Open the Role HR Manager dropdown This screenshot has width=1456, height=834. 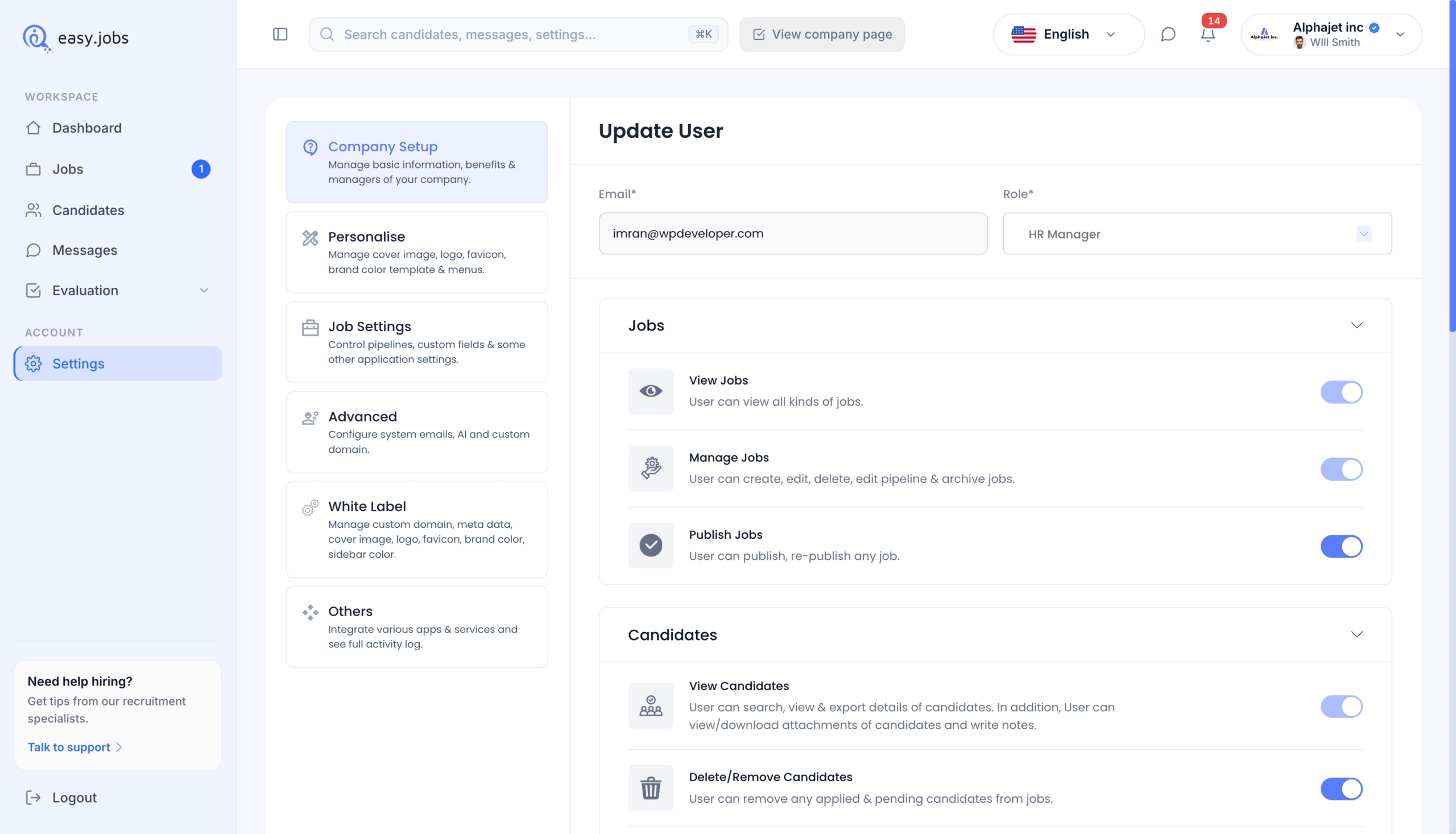point(1197,234)
